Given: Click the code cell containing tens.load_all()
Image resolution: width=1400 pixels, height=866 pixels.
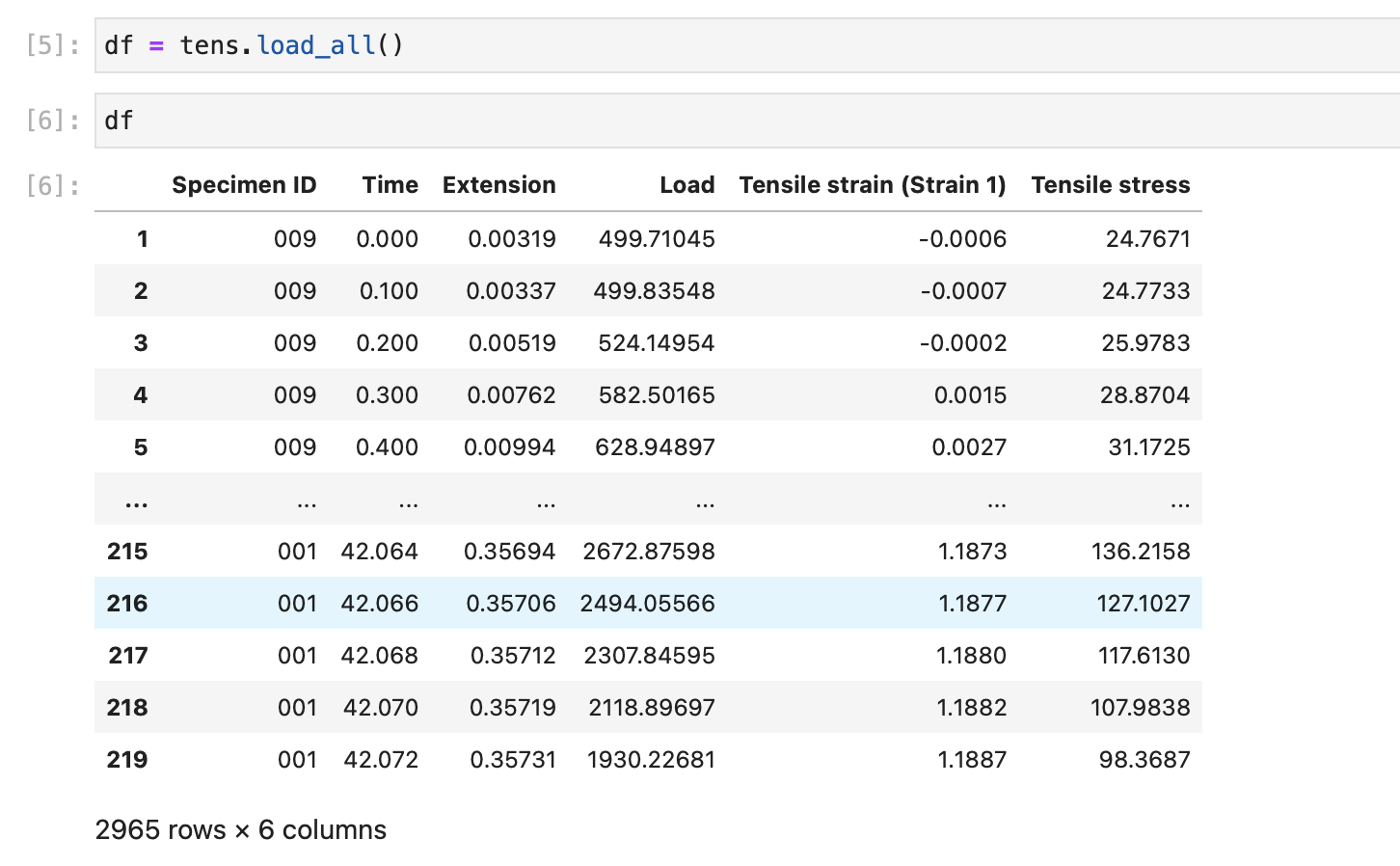Looking at the screenshot, I should 747,45.
